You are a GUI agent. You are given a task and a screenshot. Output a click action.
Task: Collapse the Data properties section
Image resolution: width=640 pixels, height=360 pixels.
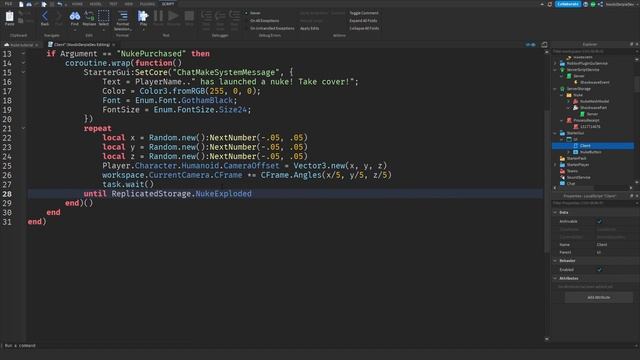tap(555, 212)
